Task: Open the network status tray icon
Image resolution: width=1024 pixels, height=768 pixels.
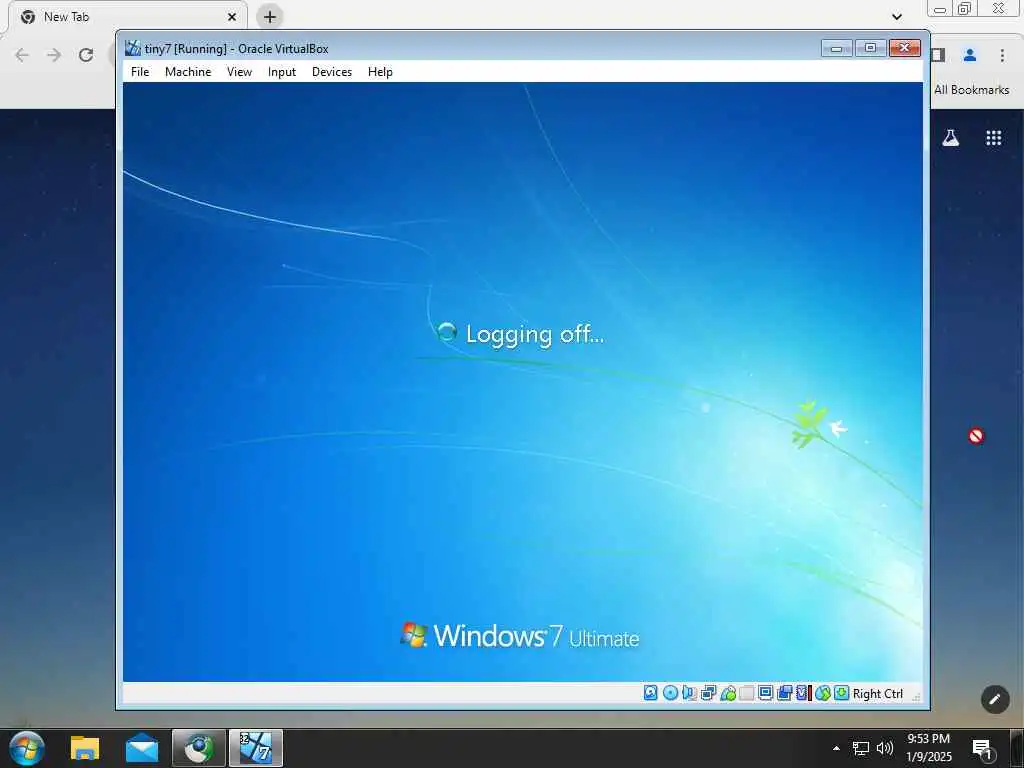Action: point(861,748)
